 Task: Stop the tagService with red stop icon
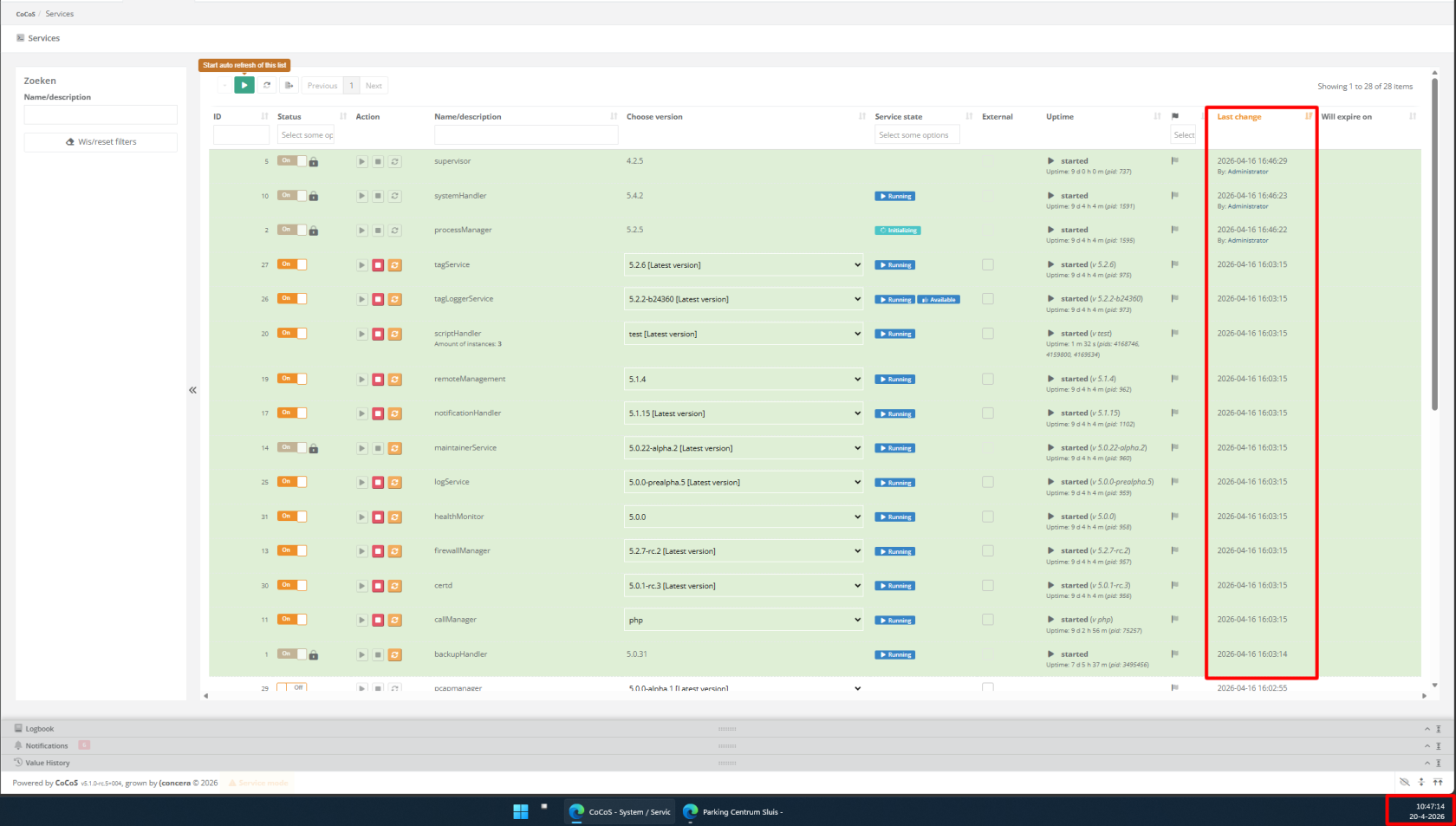coord(378,265)
